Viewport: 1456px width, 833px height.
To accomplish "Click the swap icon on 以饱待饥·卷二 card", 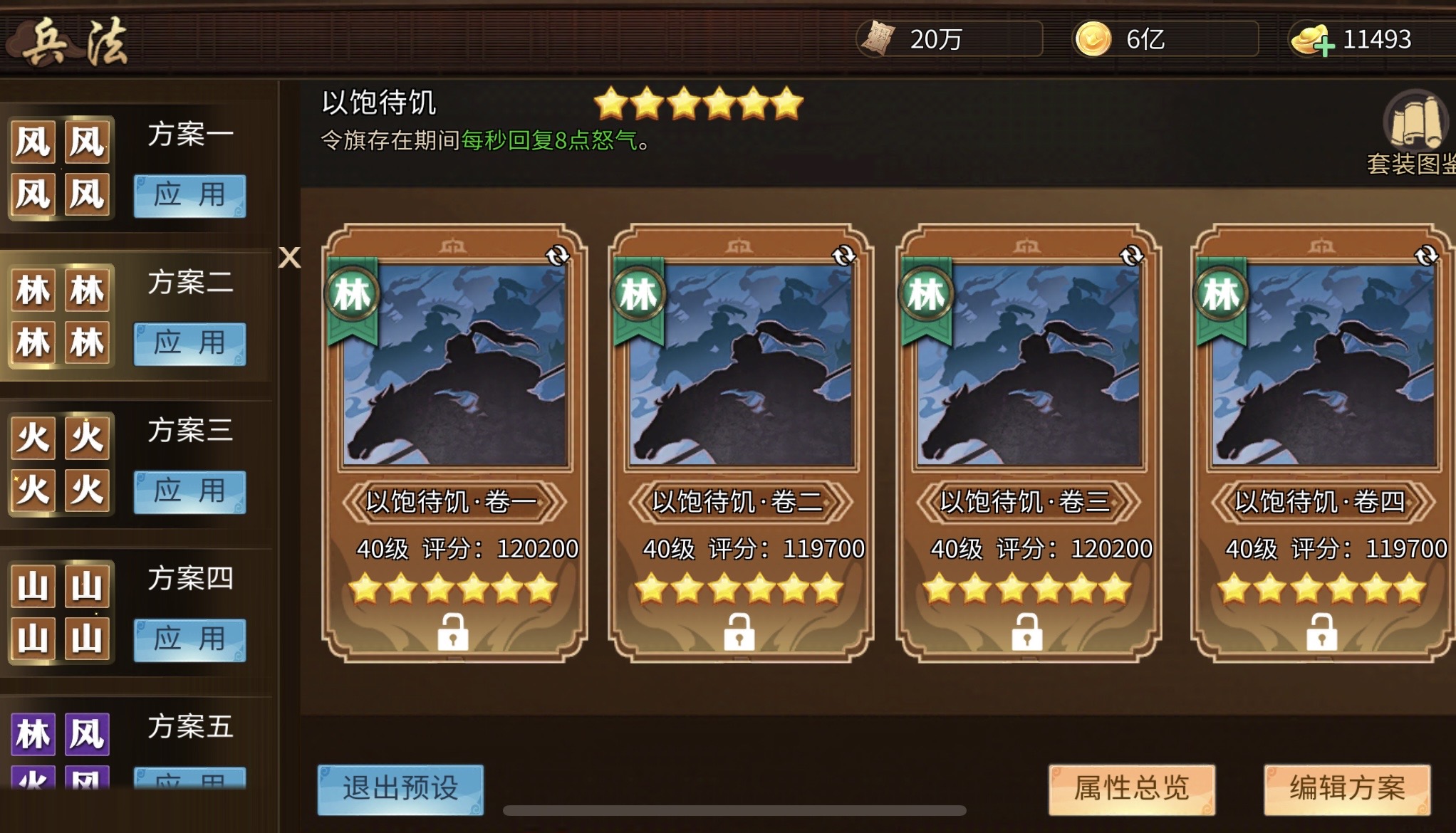I will pos(844,256).
